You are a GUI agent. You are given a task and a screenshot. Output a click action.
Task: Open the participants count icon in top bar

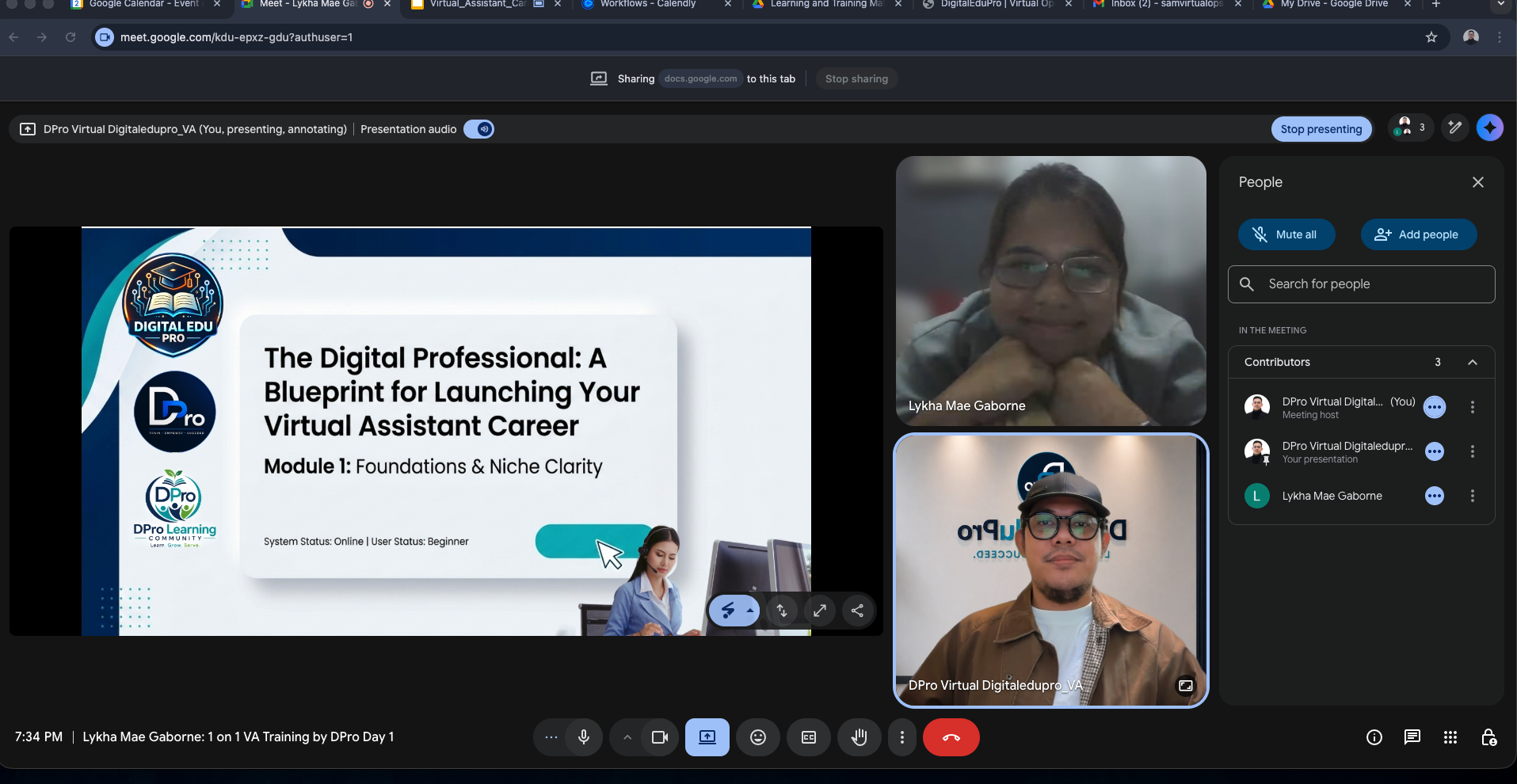[1411, 127]
